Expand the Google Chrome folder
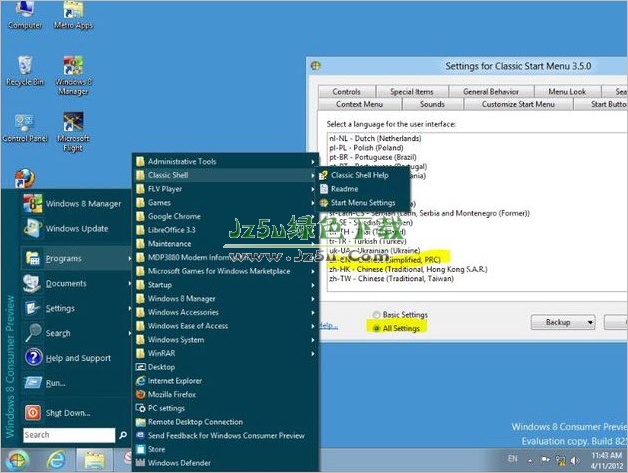Image resolution: width=628 pixels, height=473 pixels. (x=225, y=216)
